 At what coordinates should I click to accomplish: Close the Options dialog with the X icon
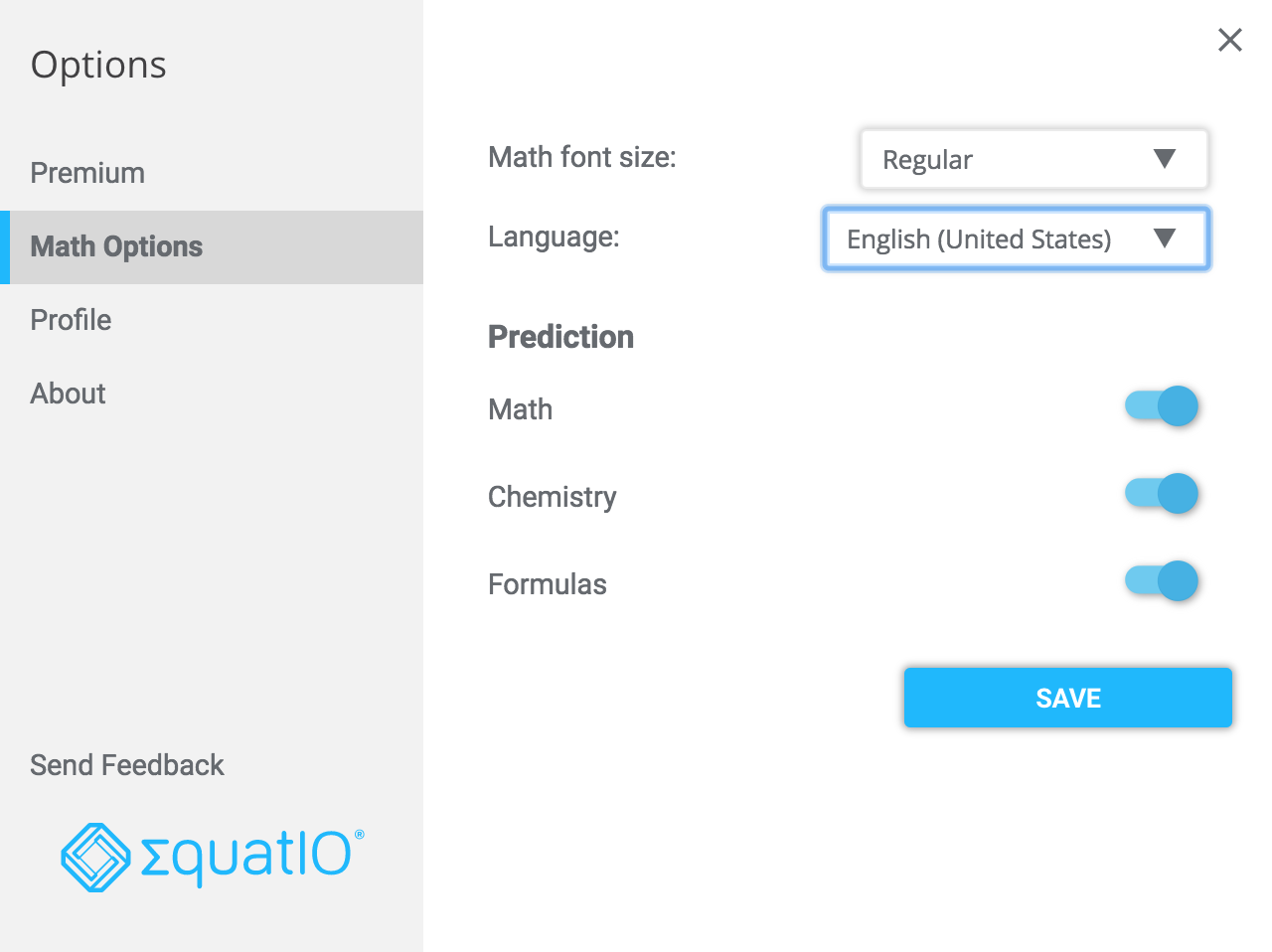coord(1229,40)
